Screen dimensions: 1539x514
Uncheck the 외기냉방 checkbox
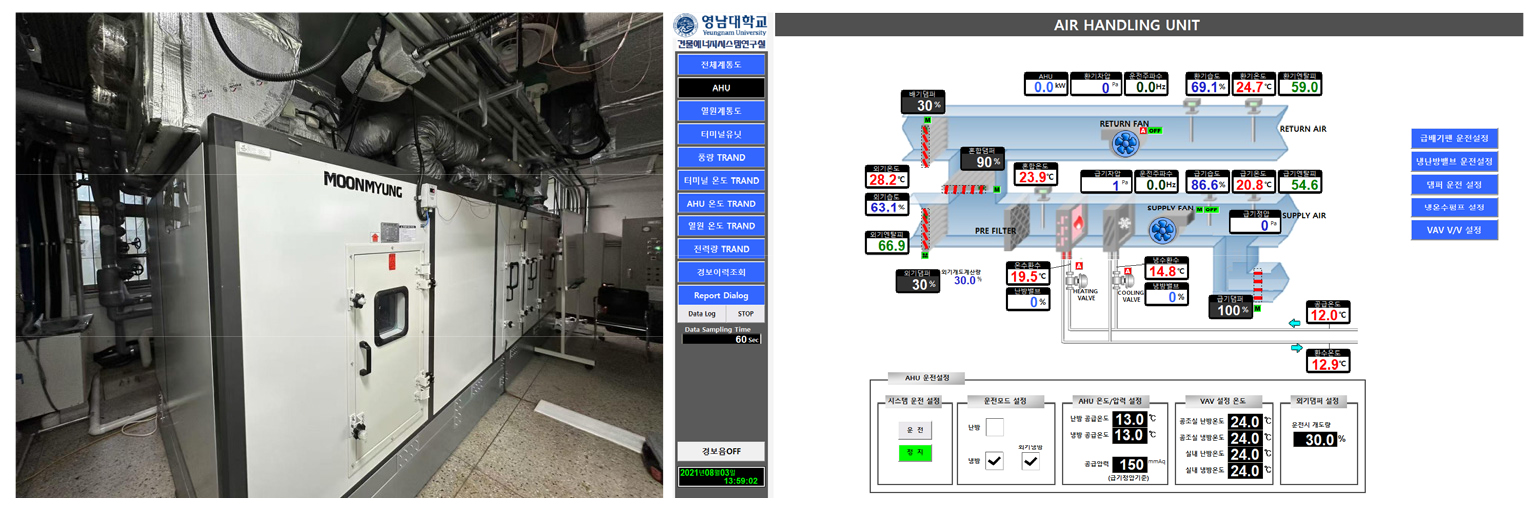pos(1030,461)
